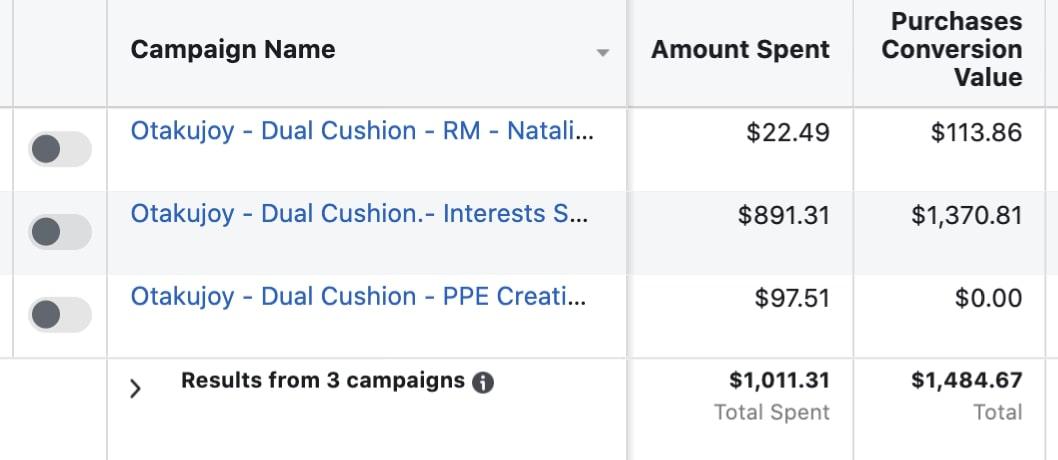
Task: Expand the Results from 3 campaigns chevron
Action: [x=135, y=389]
